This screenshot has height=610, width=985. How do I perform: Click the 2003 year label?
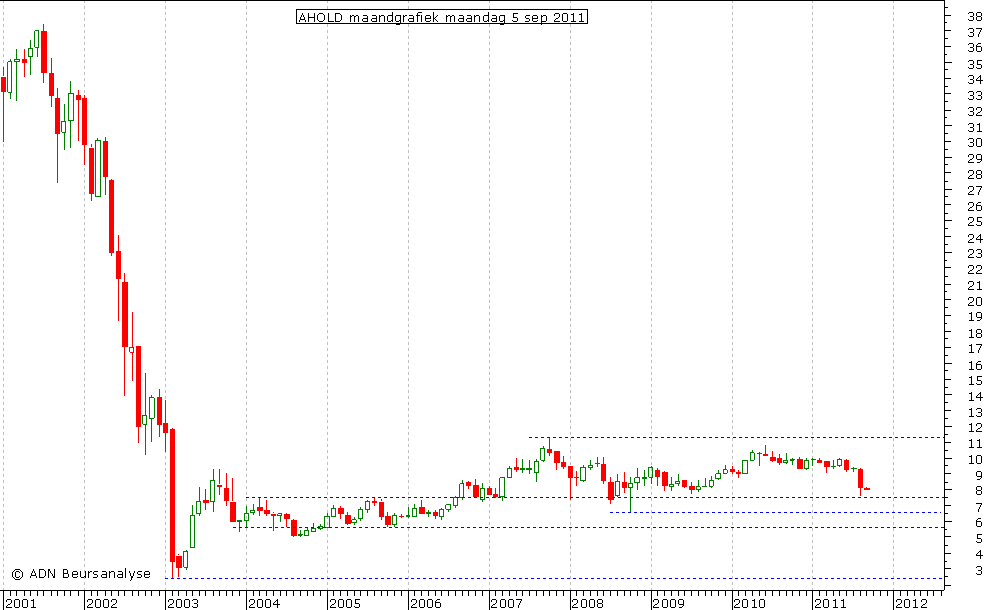[x=183, y=604]
